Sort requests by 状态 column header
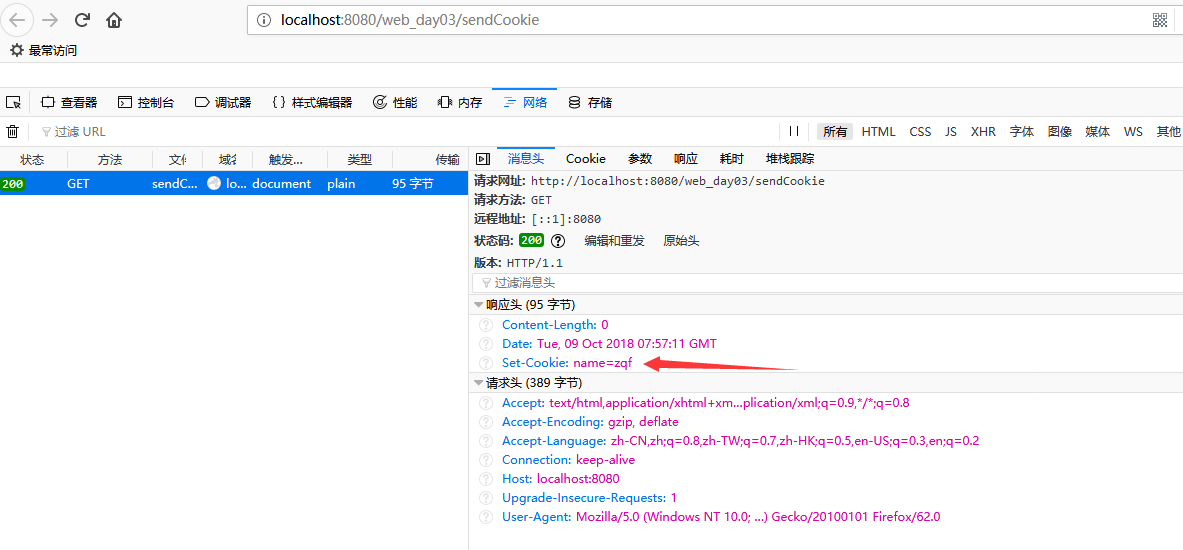This screenshot has height=550, width=1183. click(32, 159)
